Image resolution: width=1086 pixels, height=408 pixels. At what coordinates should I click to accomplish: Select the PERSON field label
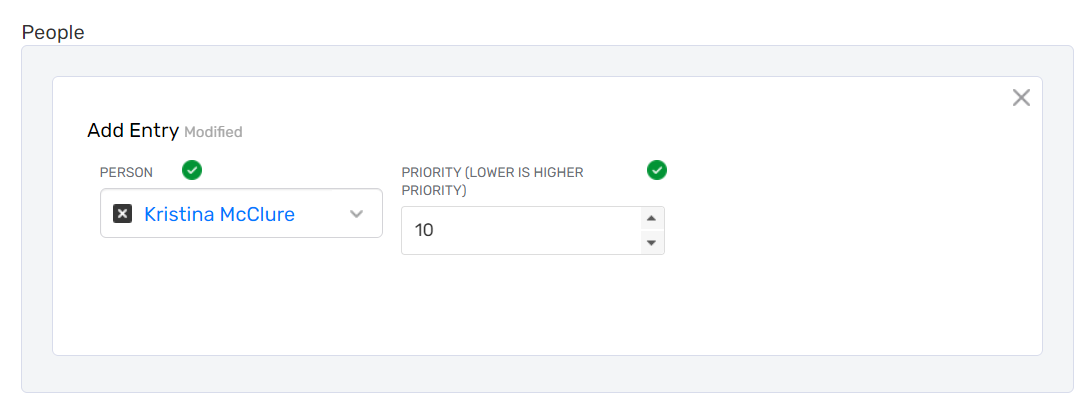point(127,172)
